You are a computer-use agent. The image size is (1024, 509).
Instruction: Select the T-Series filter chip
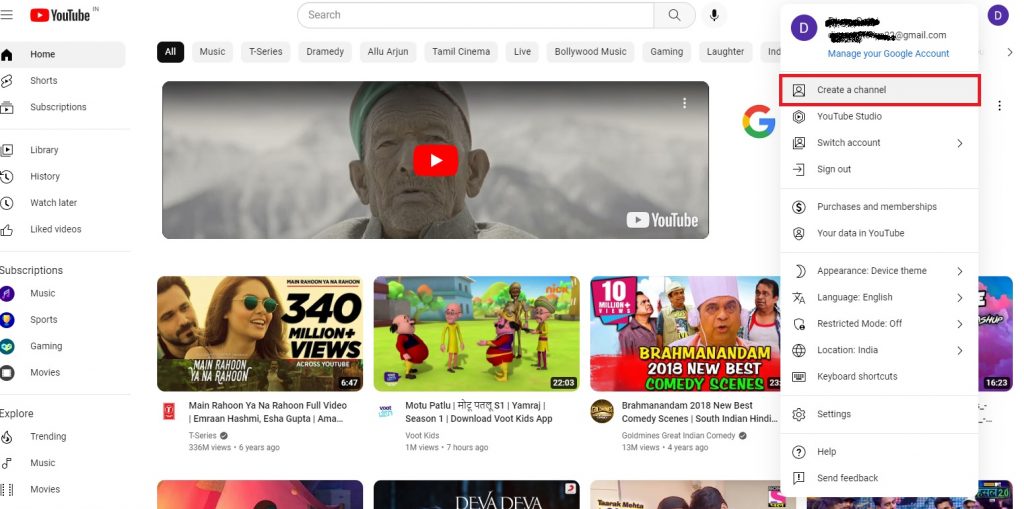266,52
